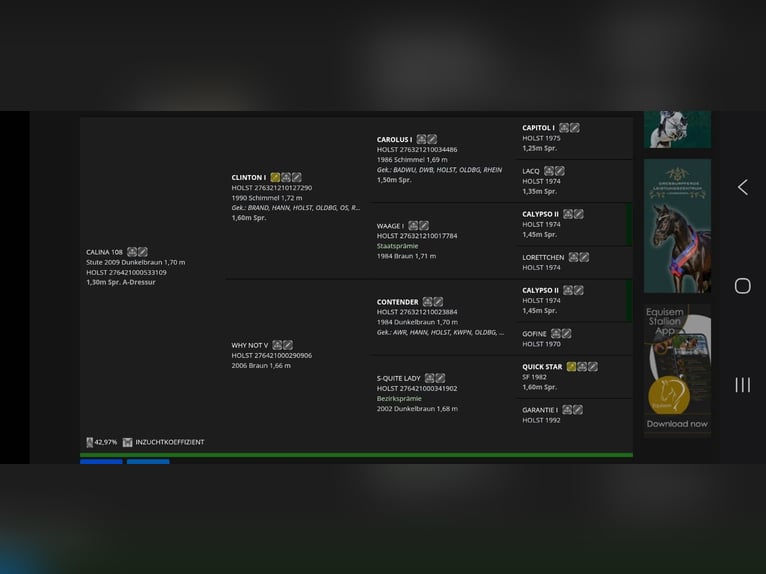Click the pencil icon next to WHY NOT V
This screenshot has width=766, height=574.
pyautogui.click(x=288, y=346)
